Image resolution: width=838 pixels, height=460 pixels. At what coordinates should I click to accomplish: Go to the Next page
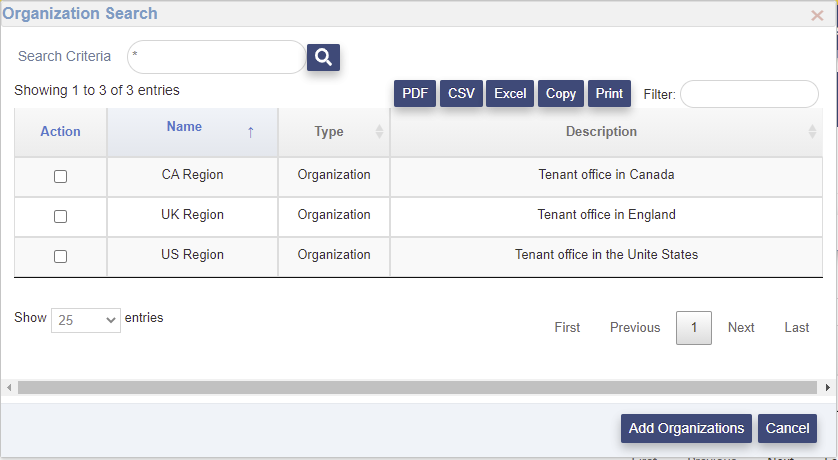741,328
